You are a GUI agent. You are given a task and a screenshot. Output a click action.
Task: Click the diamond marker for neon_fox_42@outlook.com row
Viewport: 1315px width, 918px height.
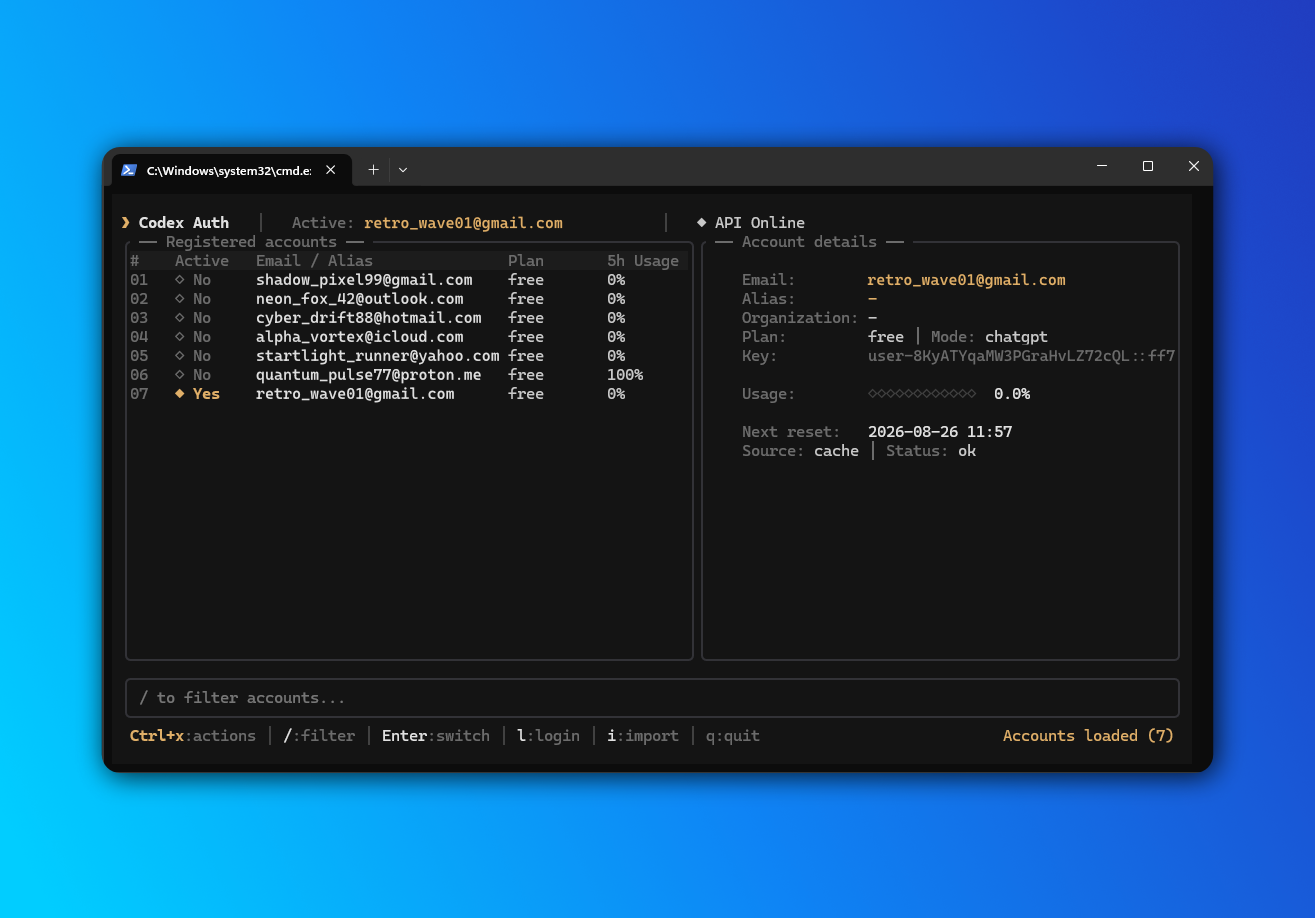(180, 299)
